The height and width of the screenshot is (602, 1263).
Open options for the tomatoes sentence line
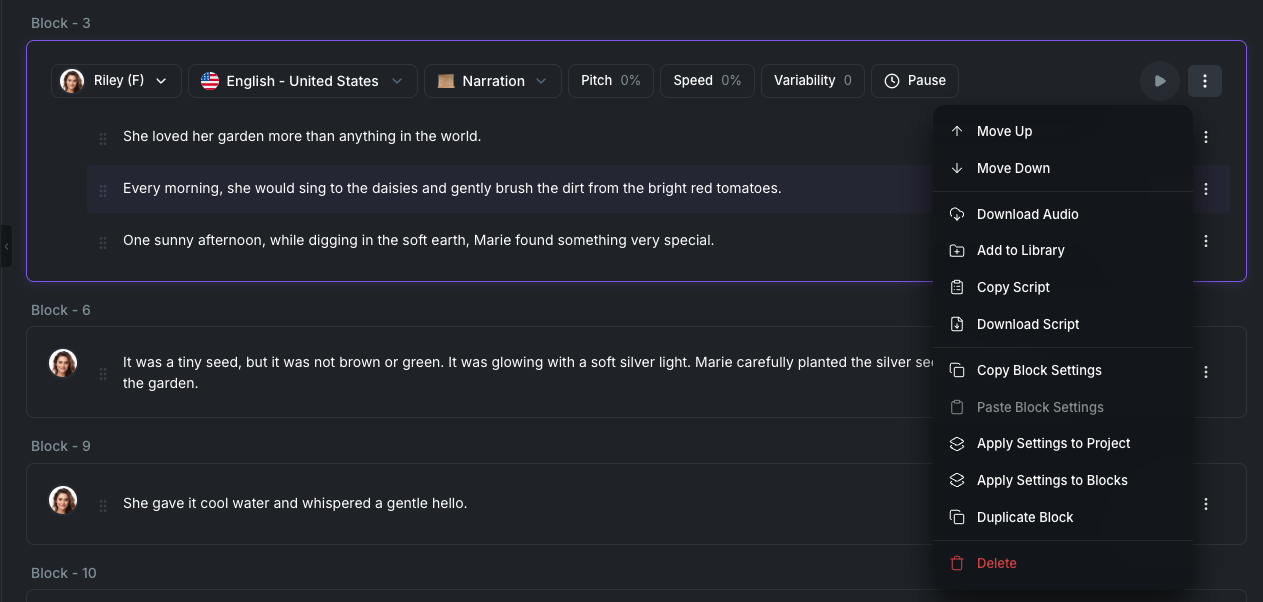(1206, 189)
